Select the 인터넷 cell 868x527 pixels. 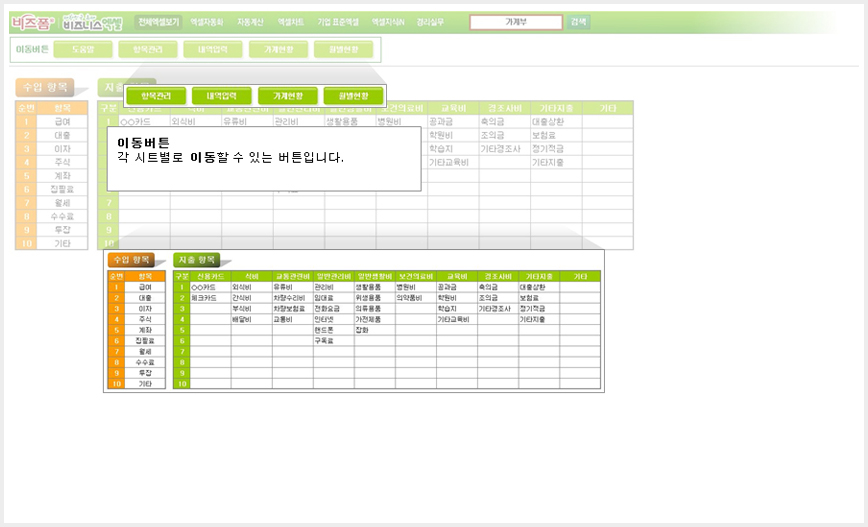(x=333, y=319)
